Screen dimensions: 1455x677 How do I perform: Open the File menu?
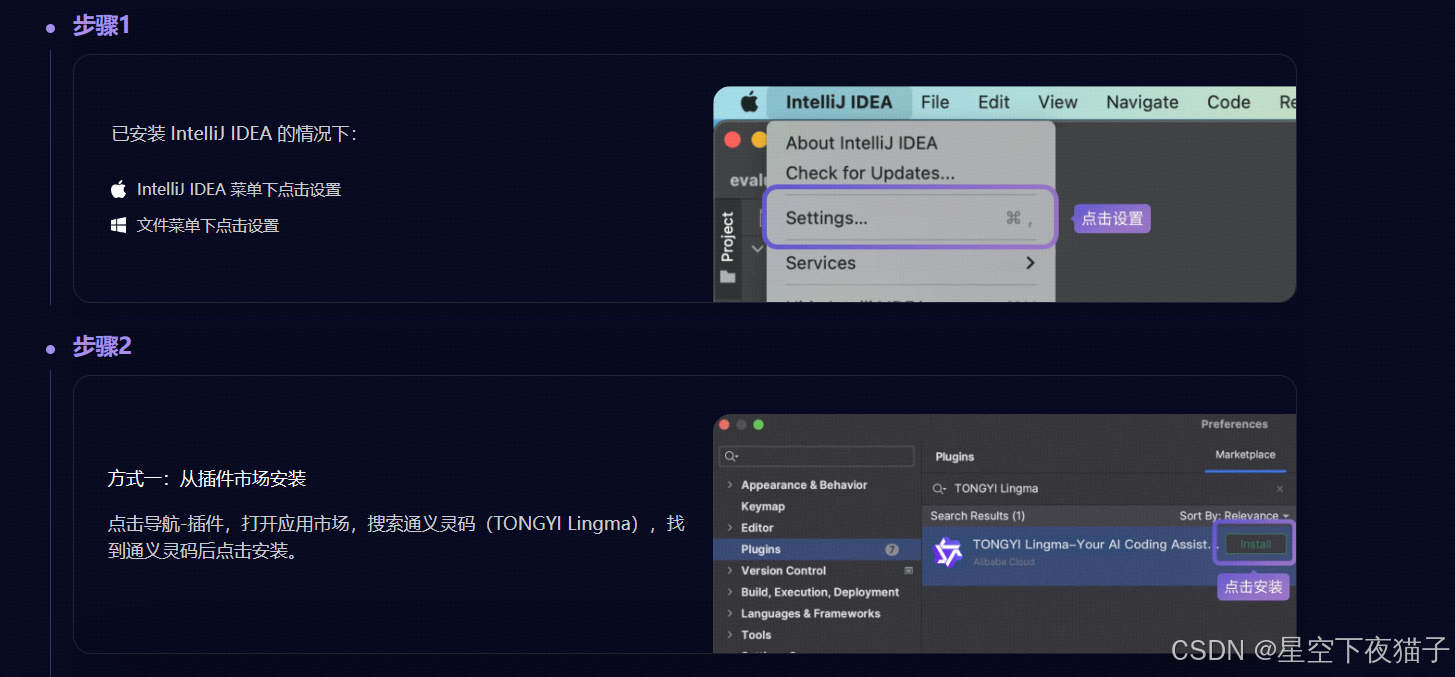coord(935,102)
